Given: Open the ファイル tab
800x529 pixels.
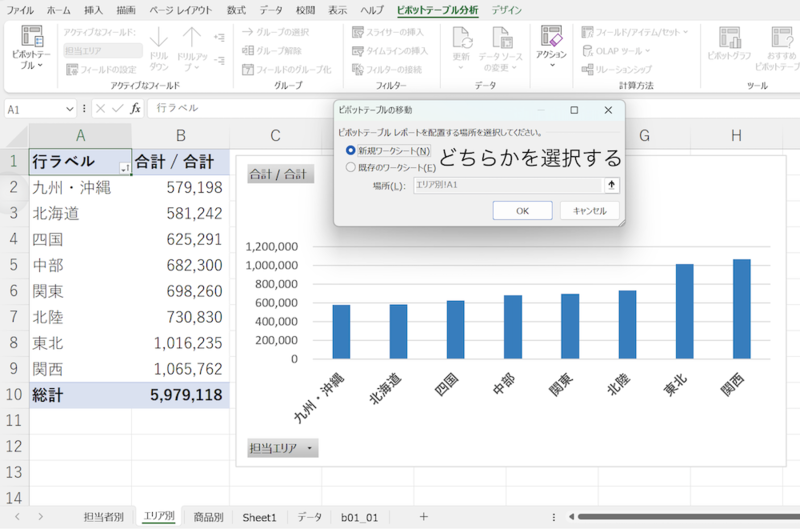Looking at the screenshot, I should pyautogui.click(x=20, y=10).
